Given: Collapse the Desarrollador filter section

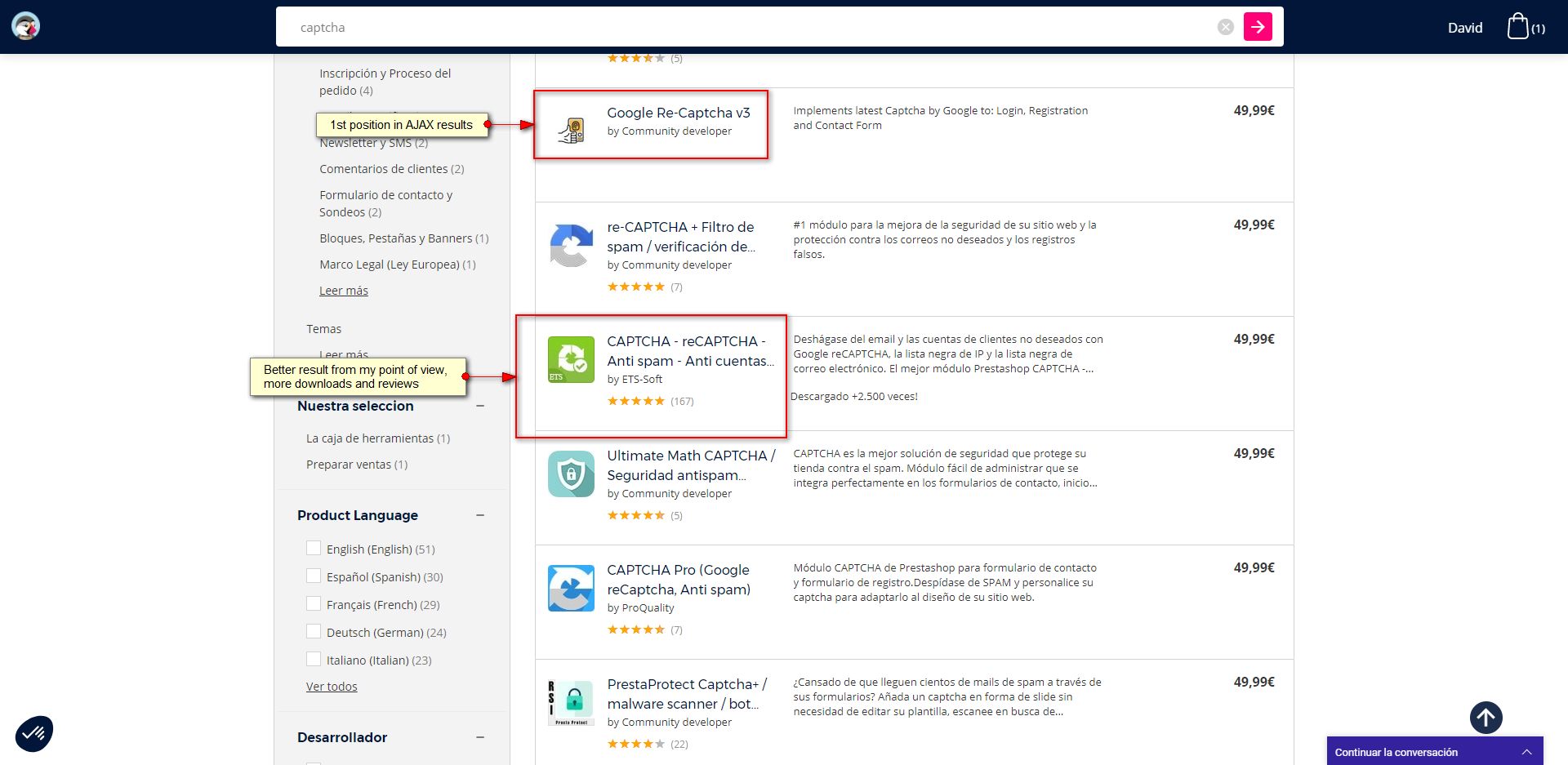Looking at the screenshot, I should click(x=480, y=737).
